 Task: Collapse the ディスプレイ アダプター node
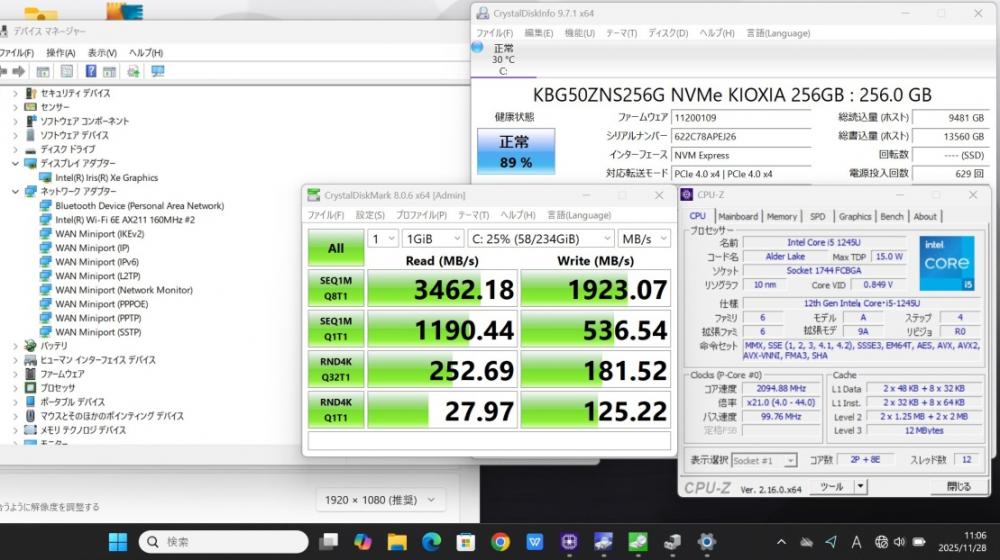click(15, 164)
